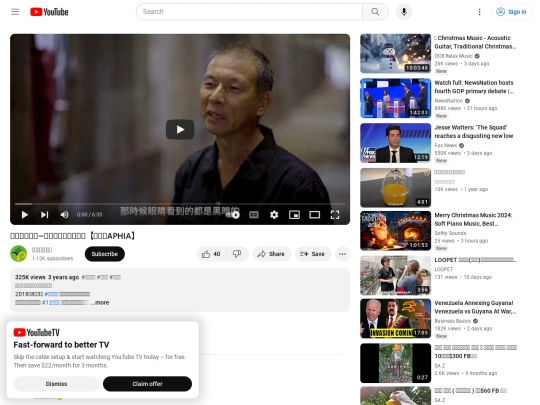Dislike the video
Image resolution: width=540 pixels, height=405 pixels.
tap(237, 254)
